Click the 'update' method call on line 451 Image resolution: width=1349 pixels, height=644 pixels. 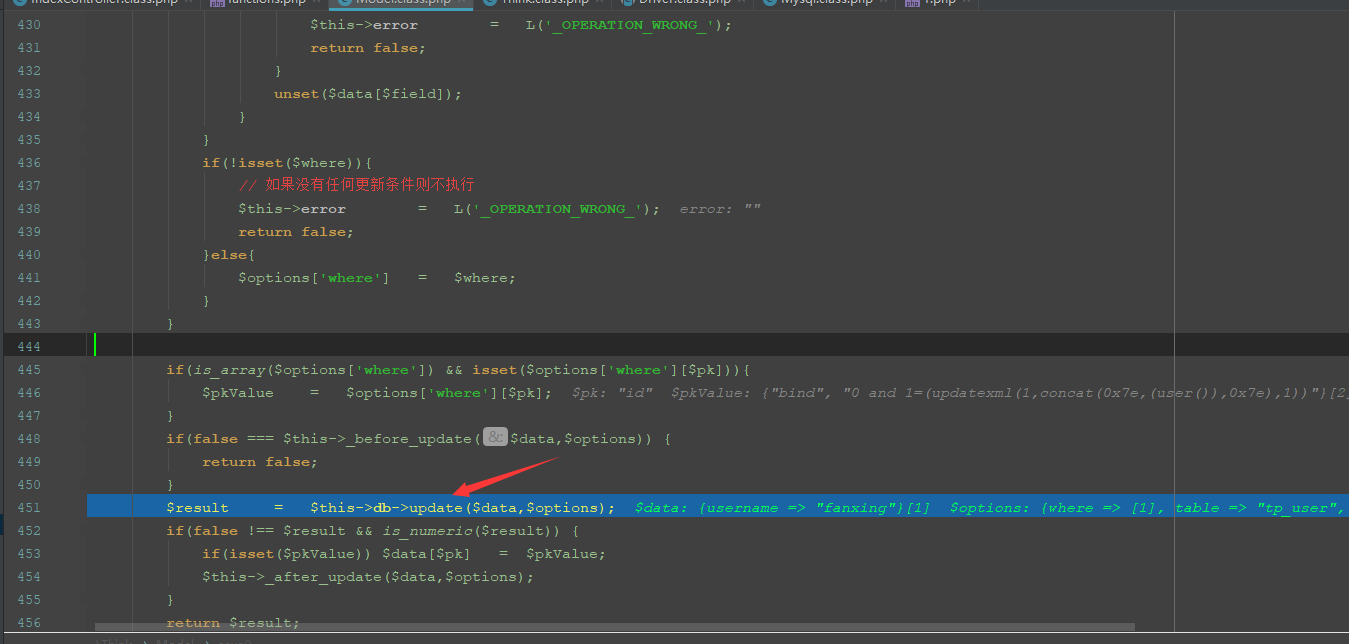point(436,508)
